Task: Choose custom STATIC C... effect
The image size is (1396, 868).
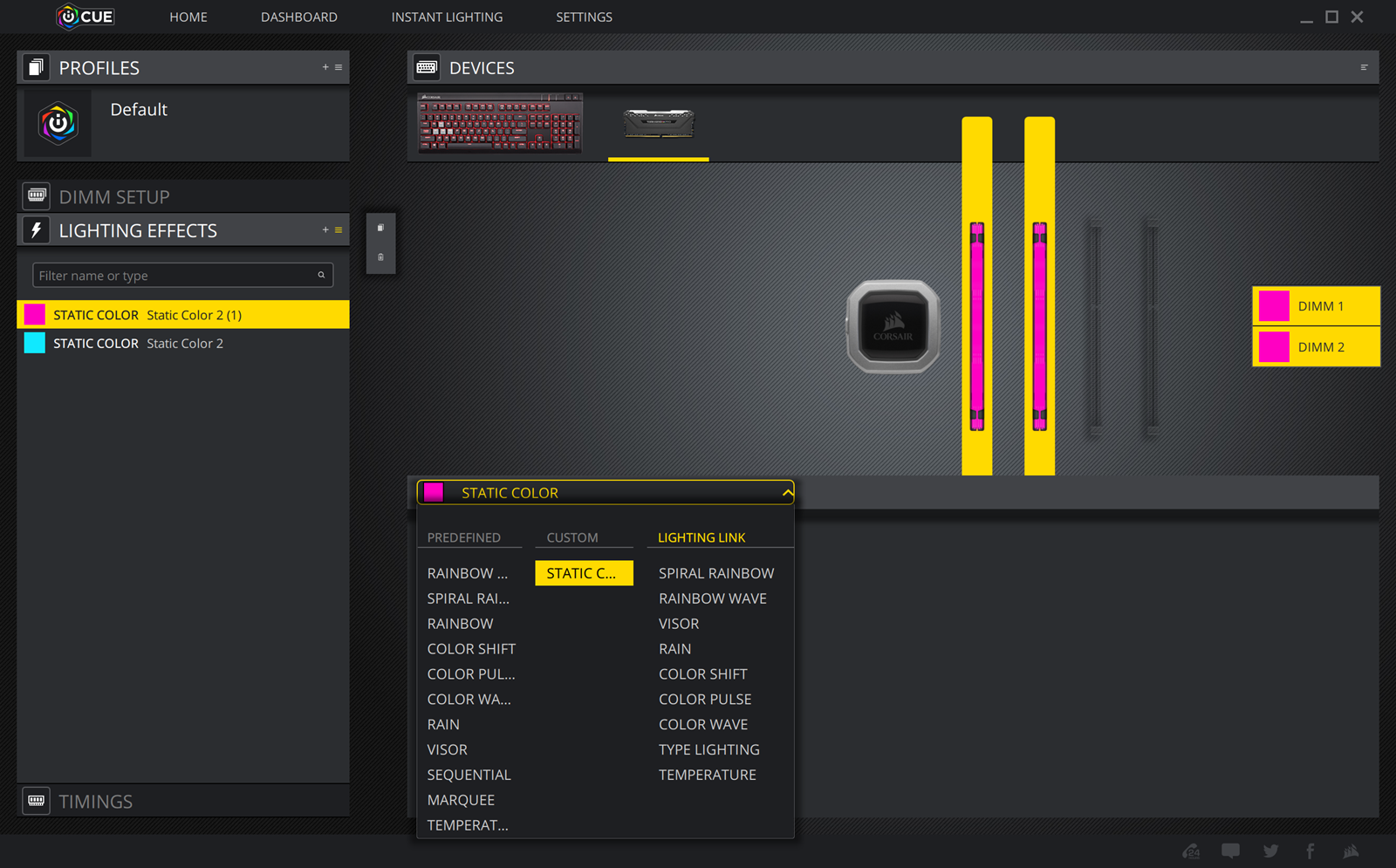Action: [584, 573]
